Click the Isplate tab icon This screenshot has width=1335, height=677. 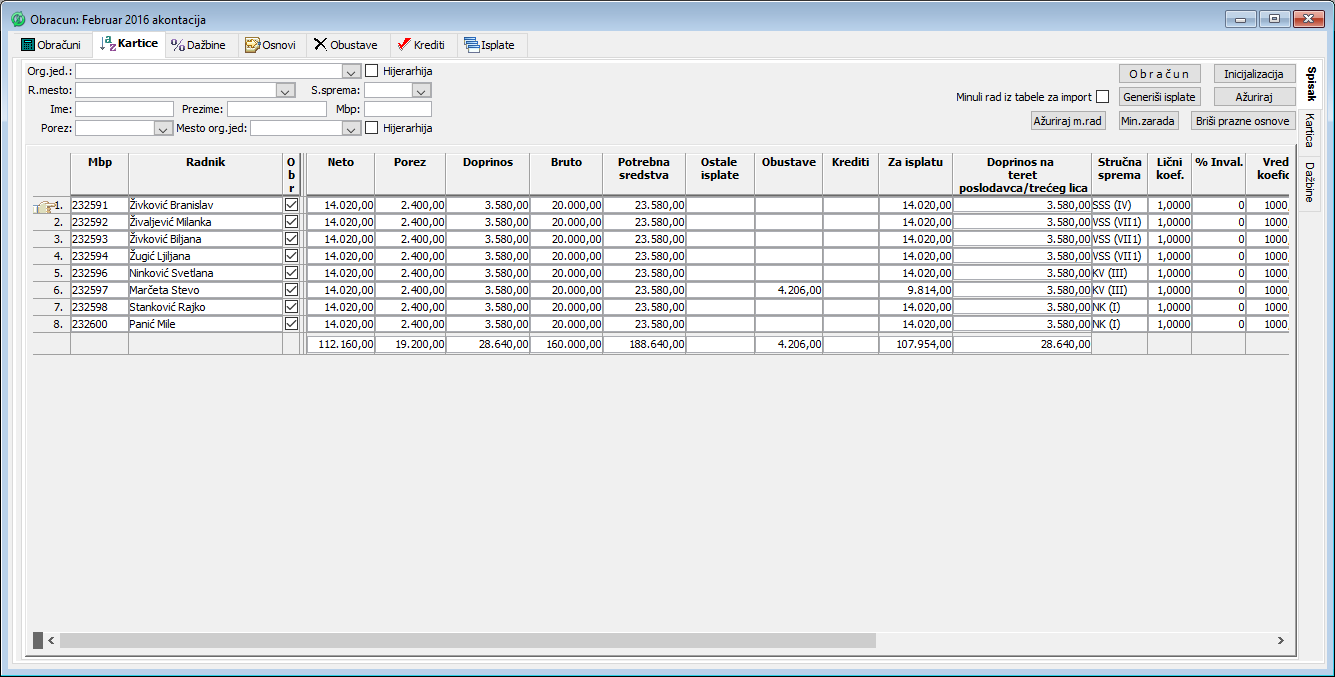coord(471,45)
